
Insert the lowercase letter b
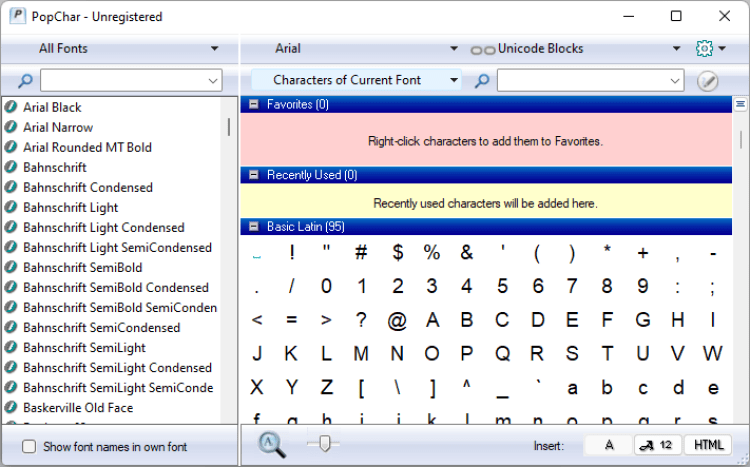[x=607, y=388]
